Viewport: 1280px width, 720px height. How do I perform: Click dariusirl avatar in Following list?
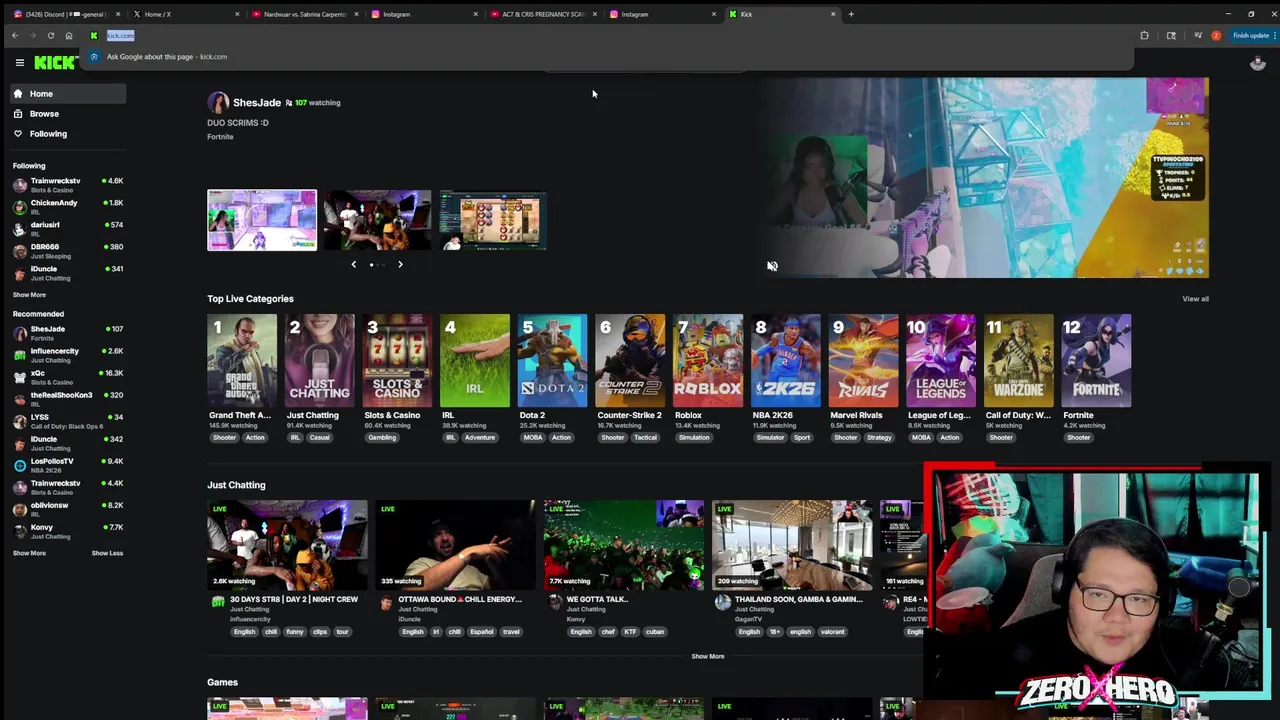pos(20,229)
